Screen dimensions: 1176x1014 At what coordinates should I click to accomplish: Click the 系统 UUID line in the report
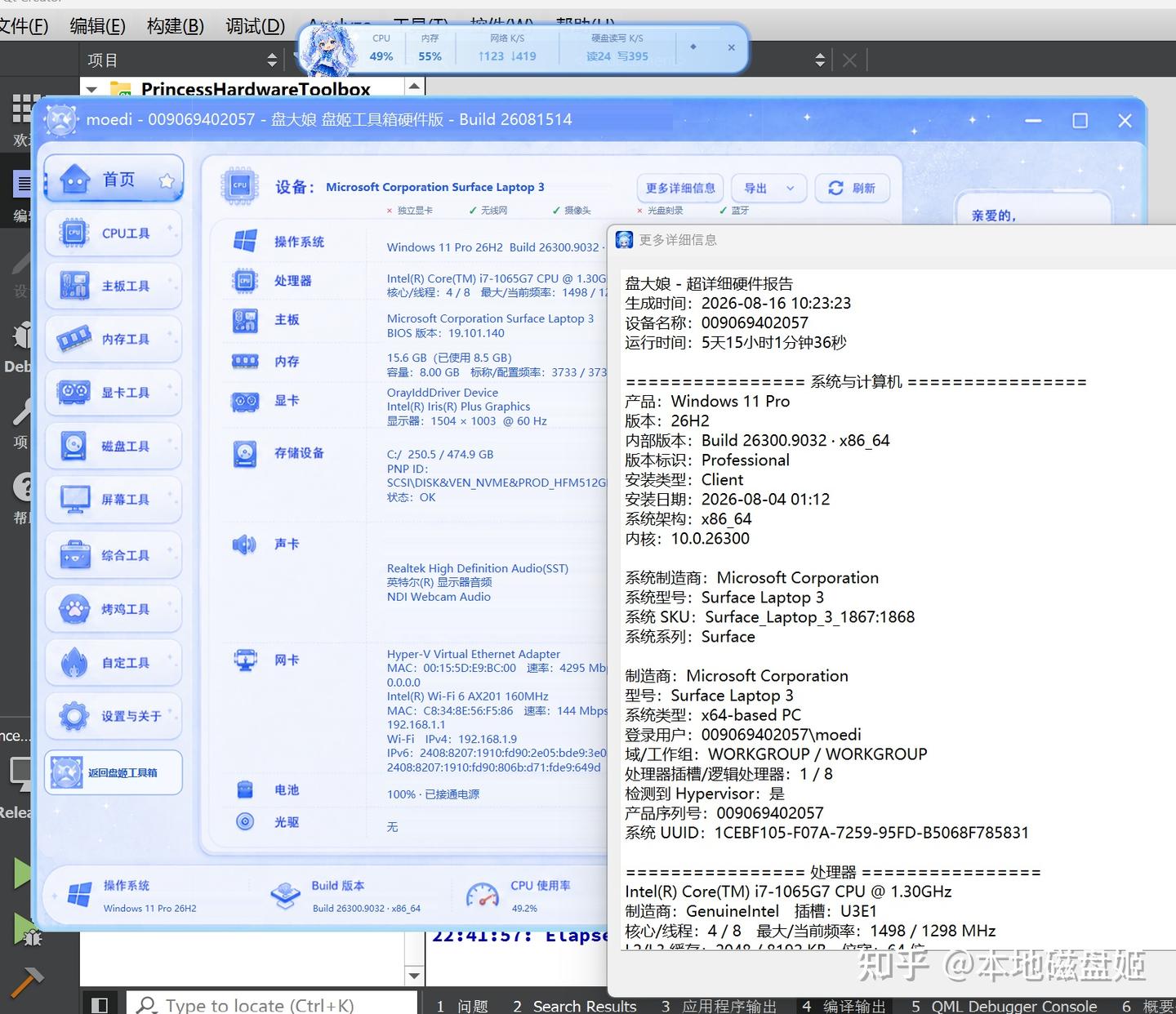826,833
